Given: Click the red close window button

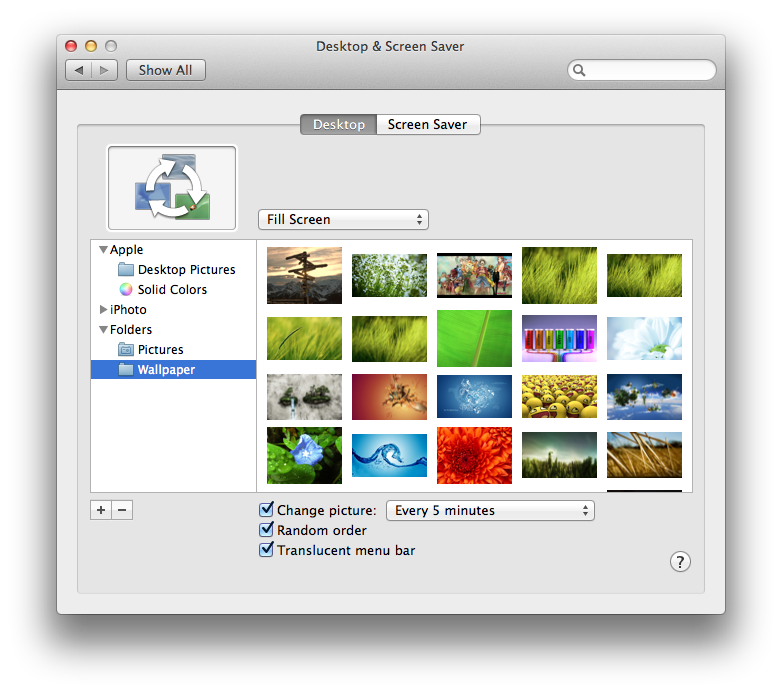Looking at the screenshot, I should tap(71, 46).
